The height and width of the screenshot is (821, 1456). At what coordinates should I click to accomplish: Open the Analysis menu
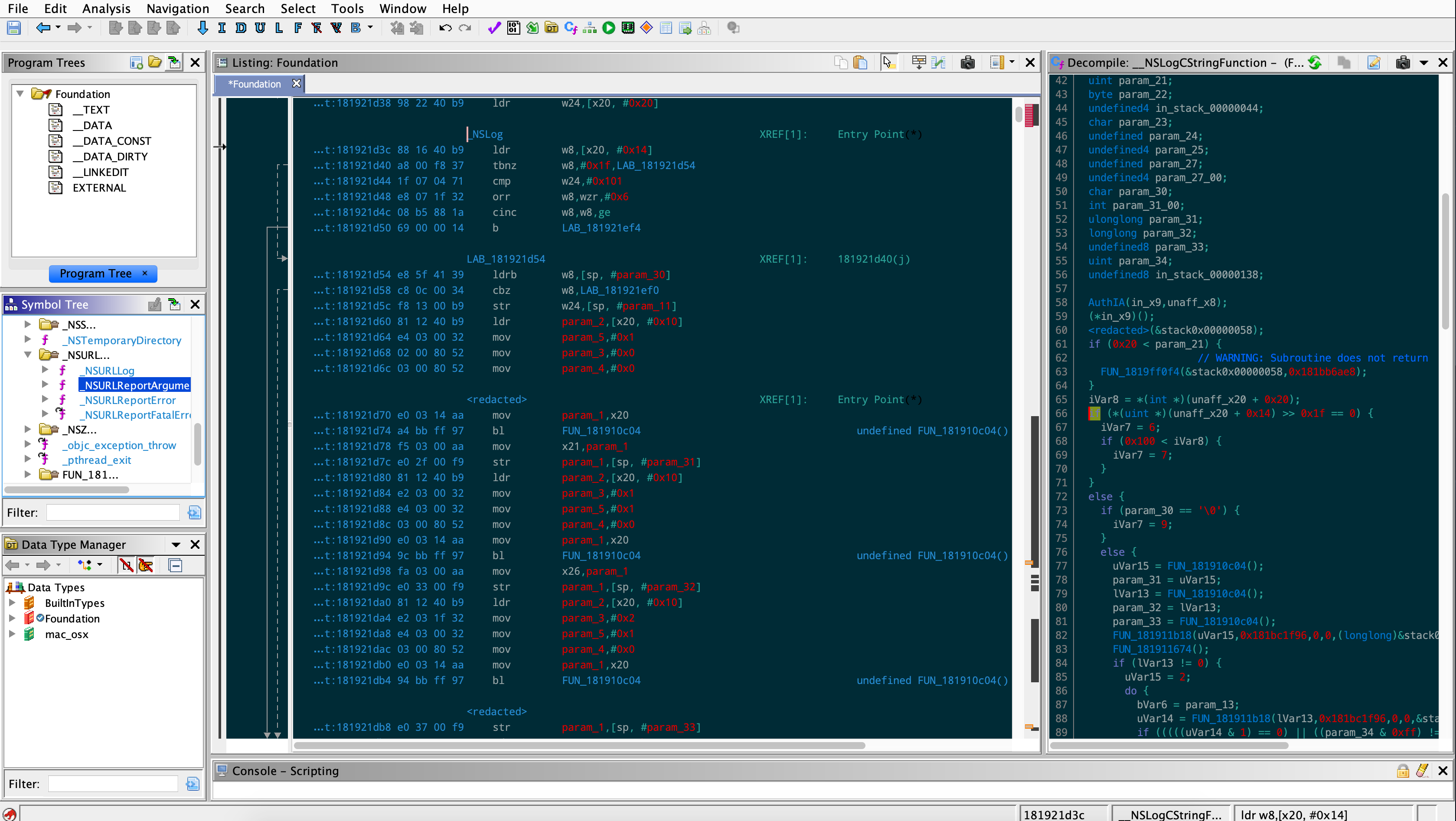[106, 9]
